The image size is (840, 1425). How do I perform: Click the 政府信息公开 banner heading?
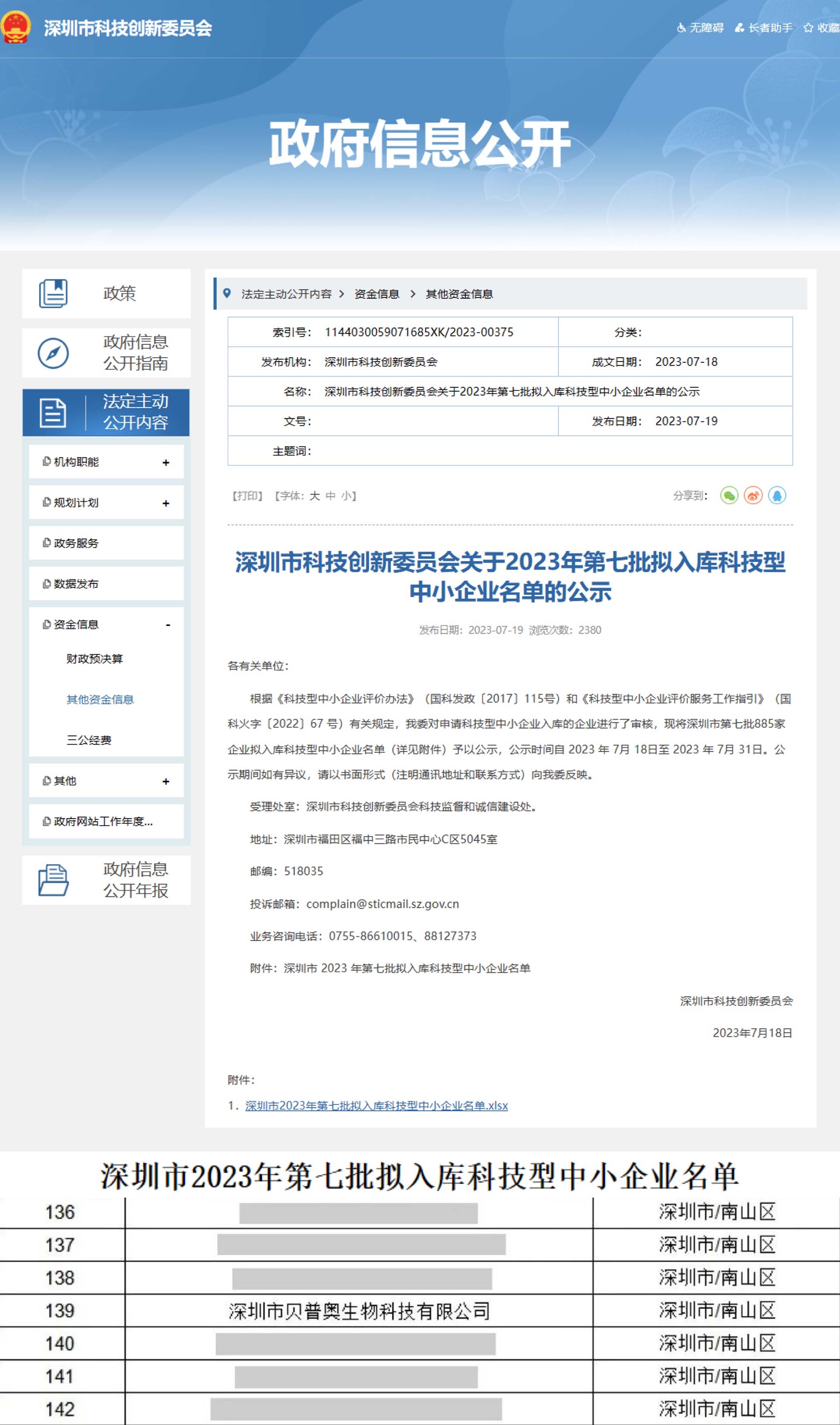pos(420,143)
